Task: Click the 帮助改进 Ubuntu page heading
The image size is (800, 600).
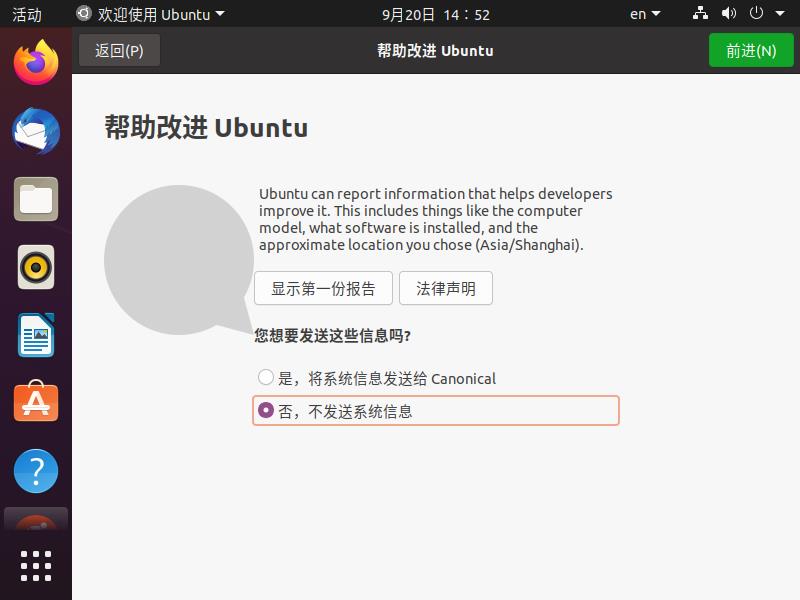Action: pos(206,127)
